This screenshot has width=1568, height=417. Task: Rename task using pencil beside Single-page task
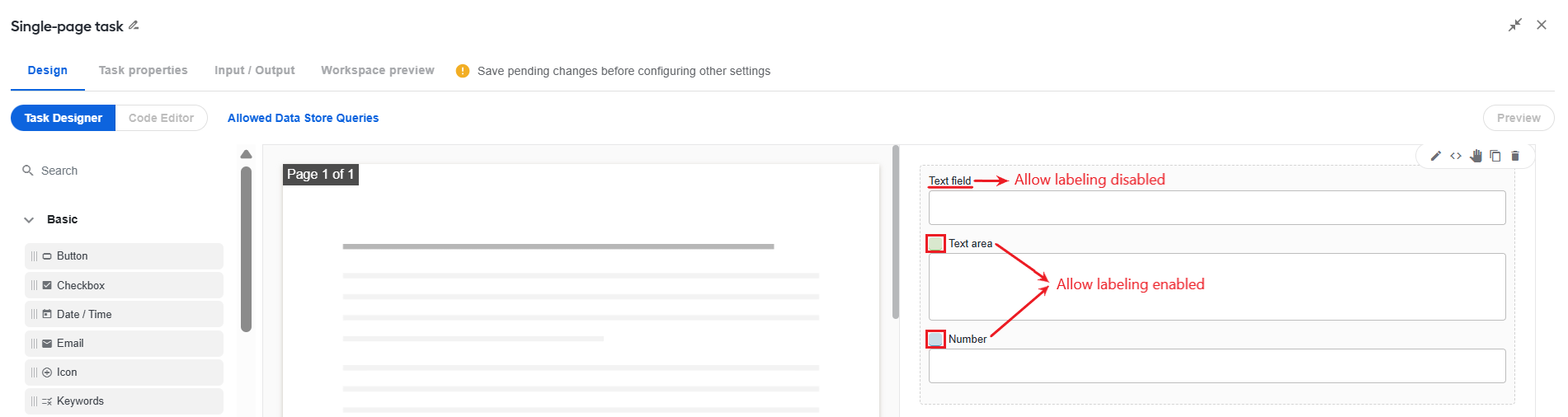point(134,26)
